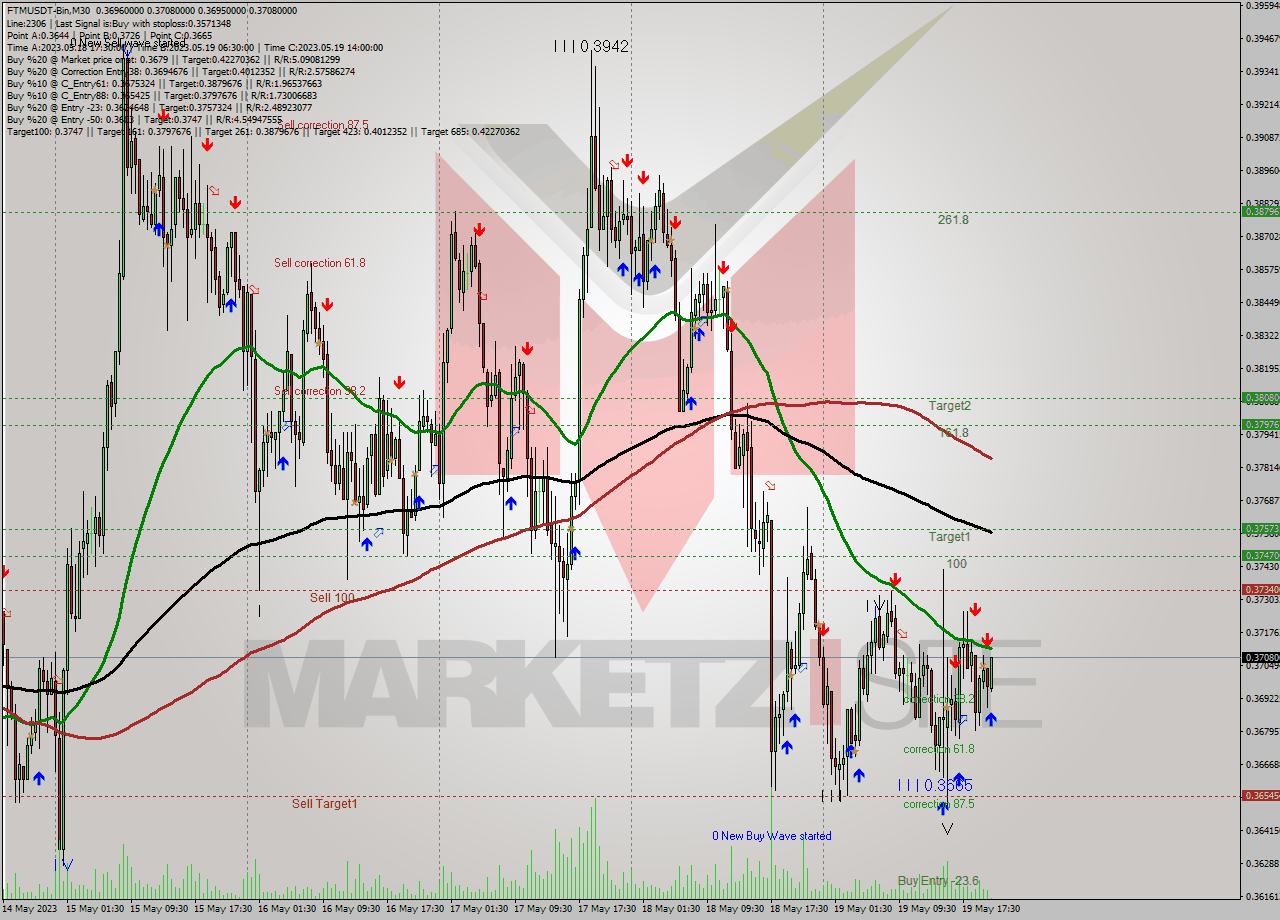Click the 0.36288 price axis value
Image resolution: width=1280 pixels, height=920 pixels.
point(1262,864)
